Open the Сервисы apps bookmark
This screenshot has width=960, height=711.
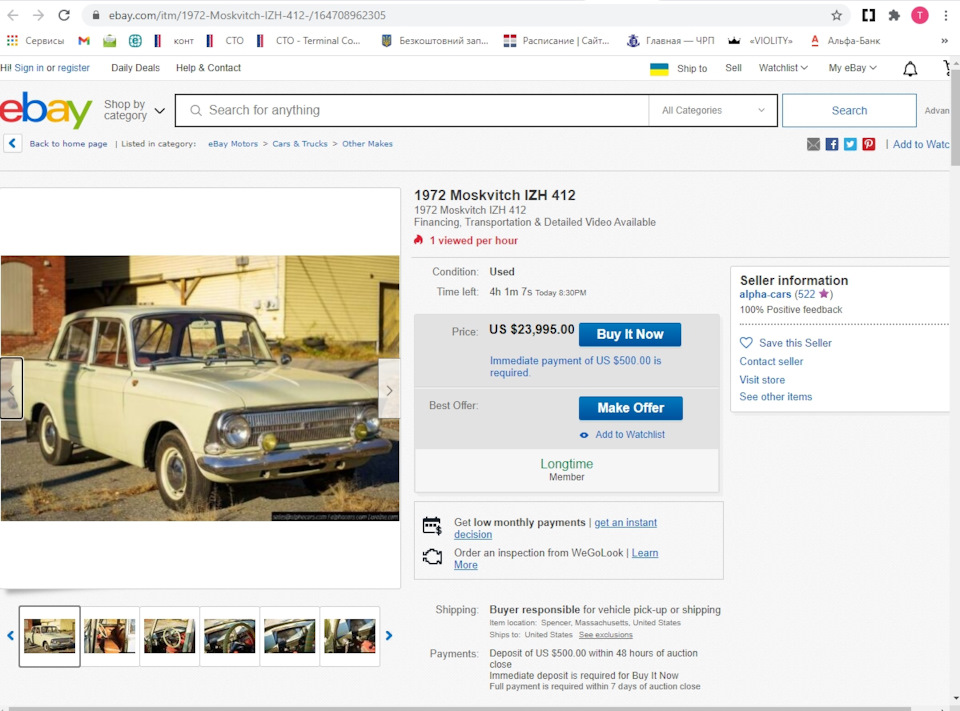pos(36,40)
